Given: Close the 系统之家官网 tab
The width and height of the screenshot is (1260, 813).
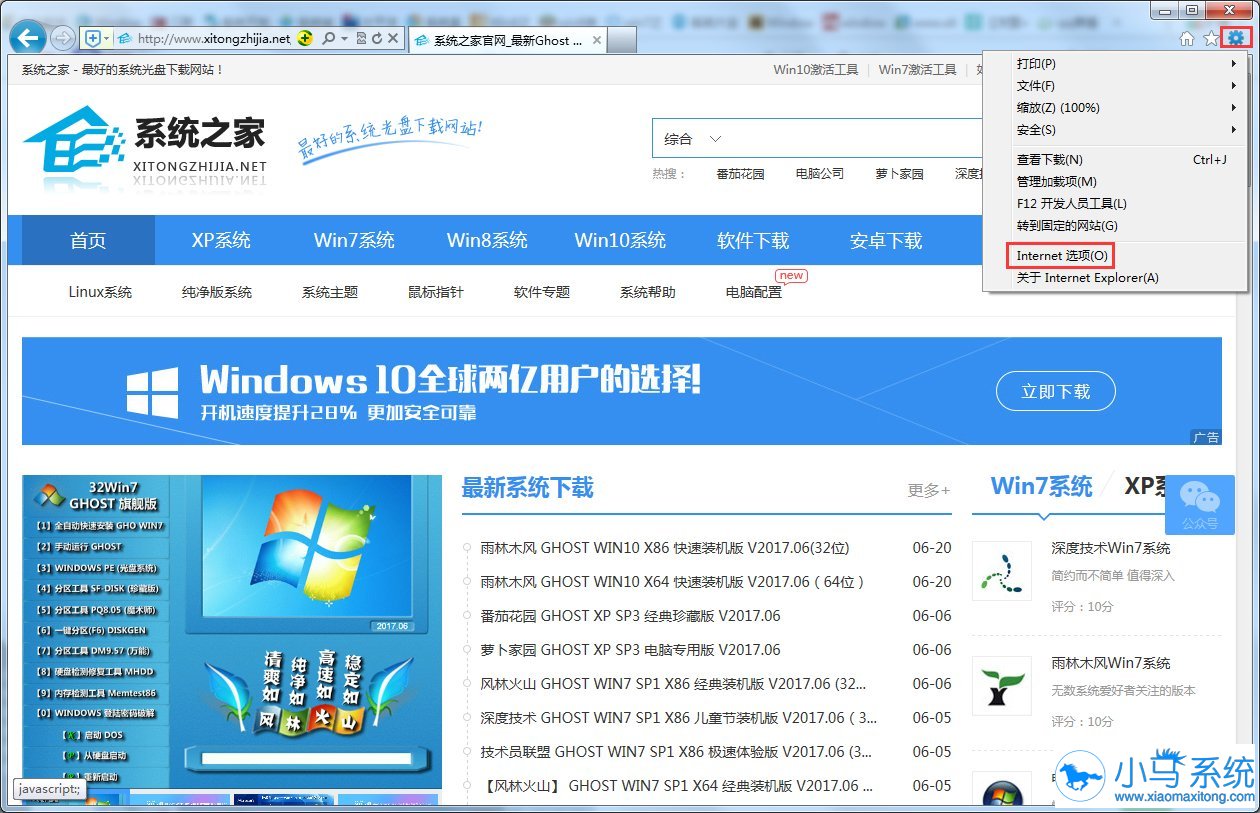Looking at the screenshot, I should click(597, 40).
